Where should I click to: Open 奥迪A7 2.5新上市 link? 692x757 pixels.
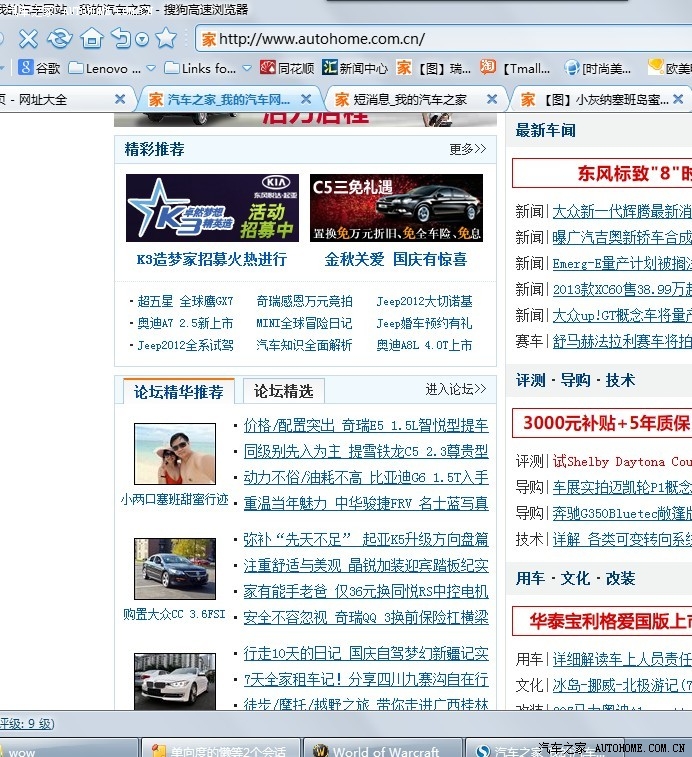click(x=185, y=323)
